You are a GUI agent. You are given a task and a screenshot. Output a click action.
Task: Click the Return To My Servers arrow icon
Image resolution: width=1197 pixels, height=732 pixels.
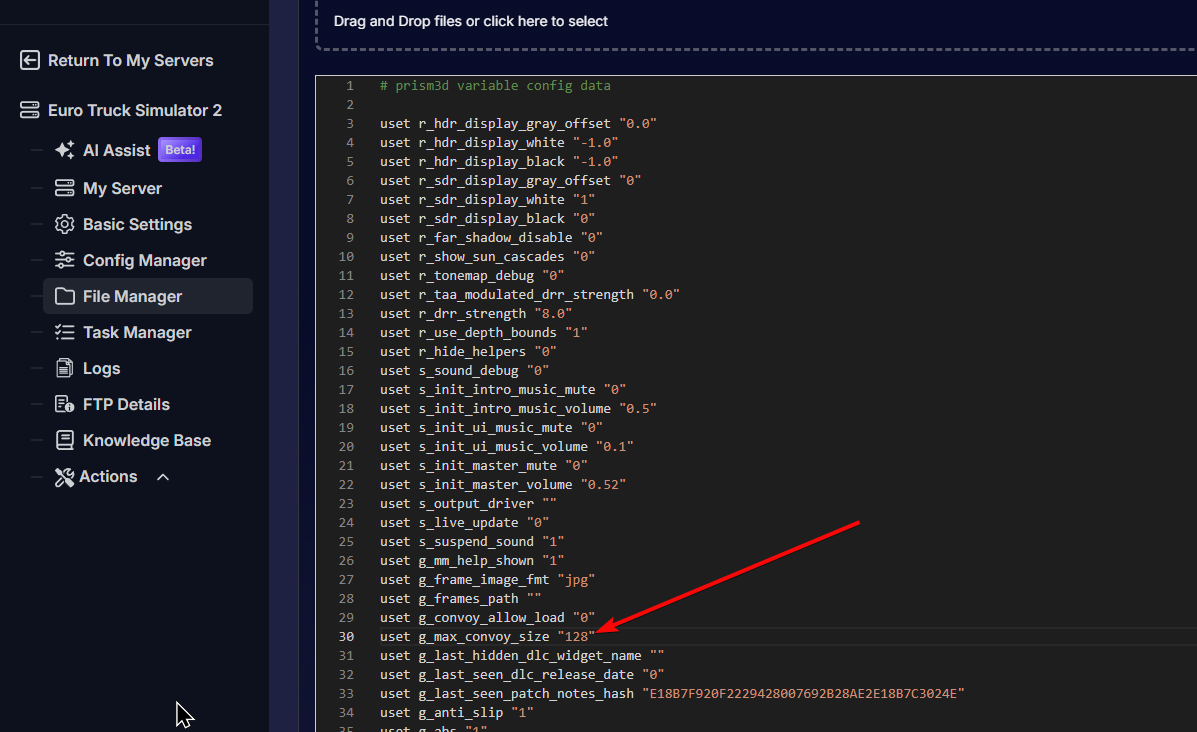tap(30, 61)
